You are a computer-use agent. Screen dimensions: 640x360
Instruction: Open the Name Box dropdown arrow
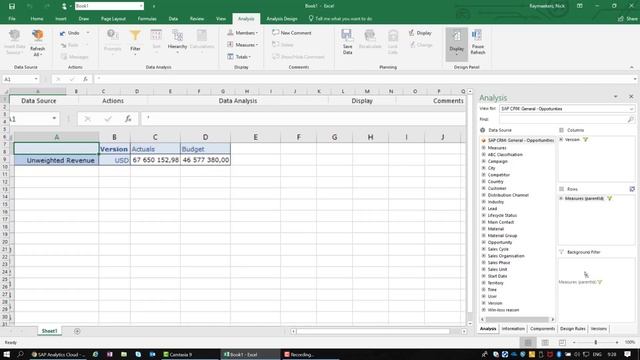point(36,79)
